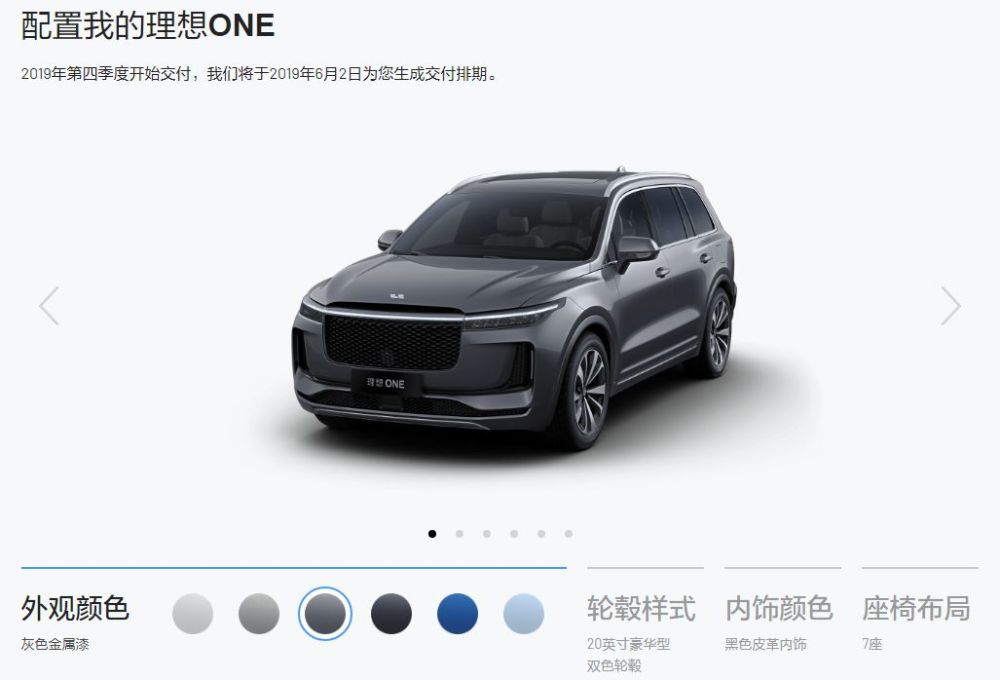This screenshot has height=680, width=1000.
Task: Advance to the next car image
Action: tap(950, 306)
